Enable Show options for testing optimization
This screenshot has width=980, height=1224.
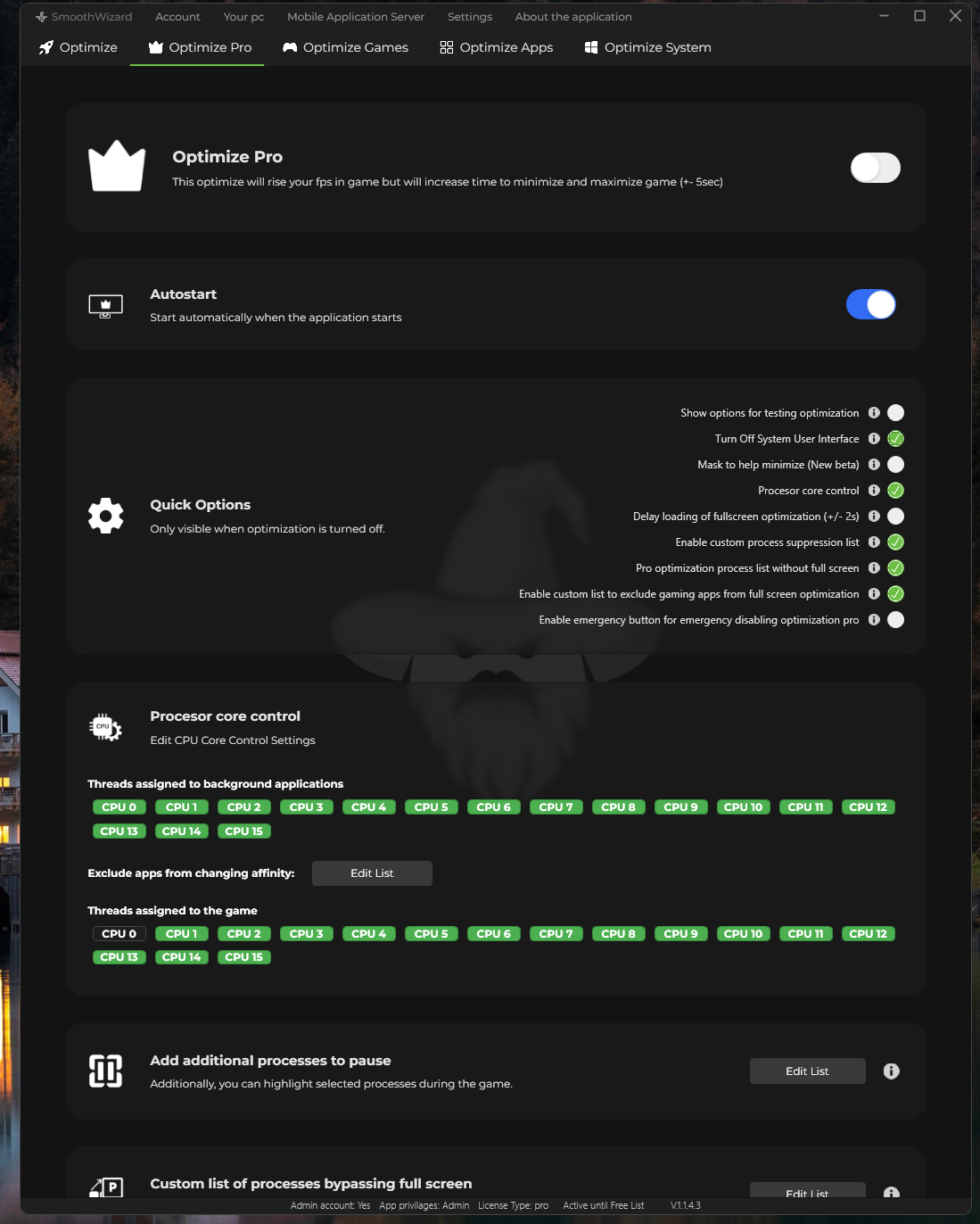[x=895, y=412]
